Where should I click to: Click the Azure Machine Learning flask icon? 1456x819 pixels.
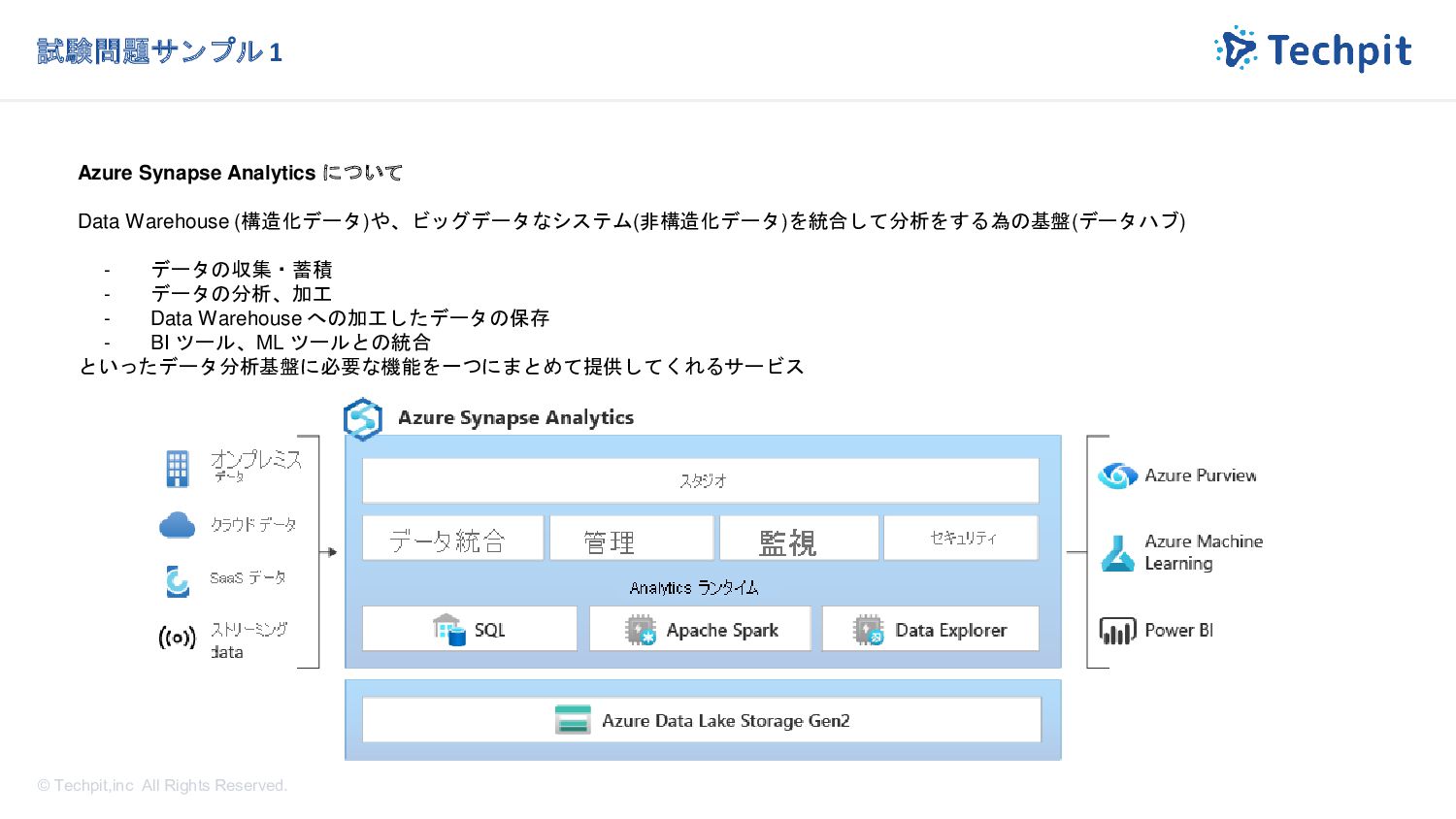[1117, 553]
